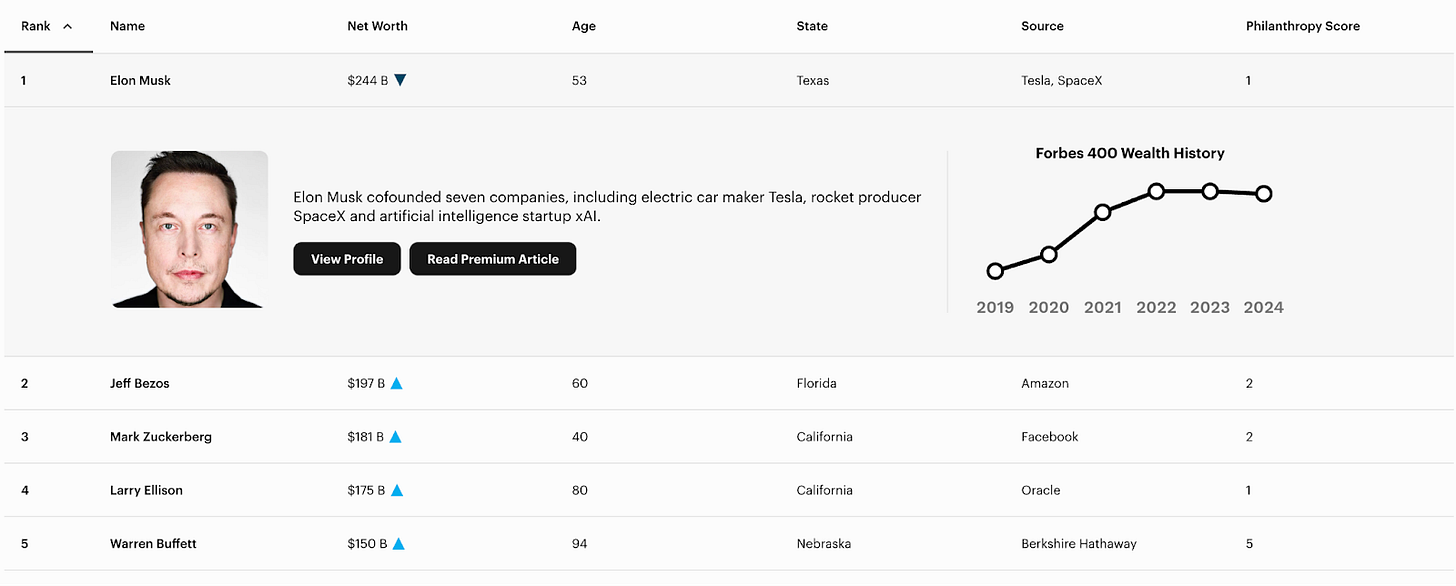Sort the table by Net Worth
1456x586 pixels.
377,26
